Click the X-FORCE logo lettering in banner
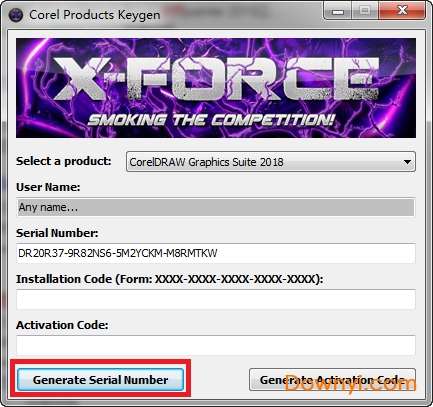Viewport: 433px width, 407px height. (217, 79)
